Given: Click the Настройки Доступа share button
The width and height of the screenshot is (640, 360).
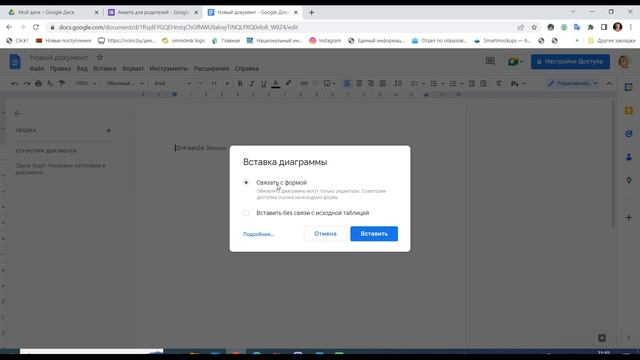Looking at the screenshot, I should point(570,62).
